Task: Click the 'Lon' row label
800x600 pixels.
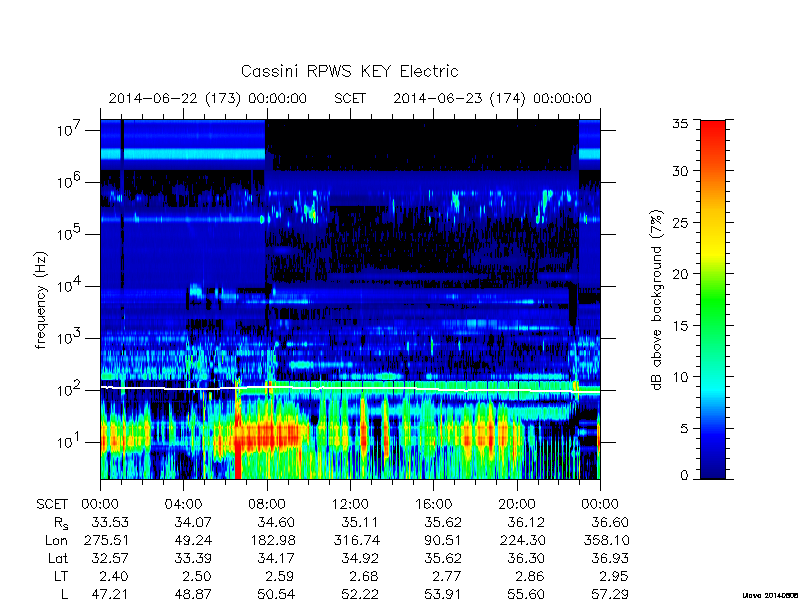Action: [57, 540]
